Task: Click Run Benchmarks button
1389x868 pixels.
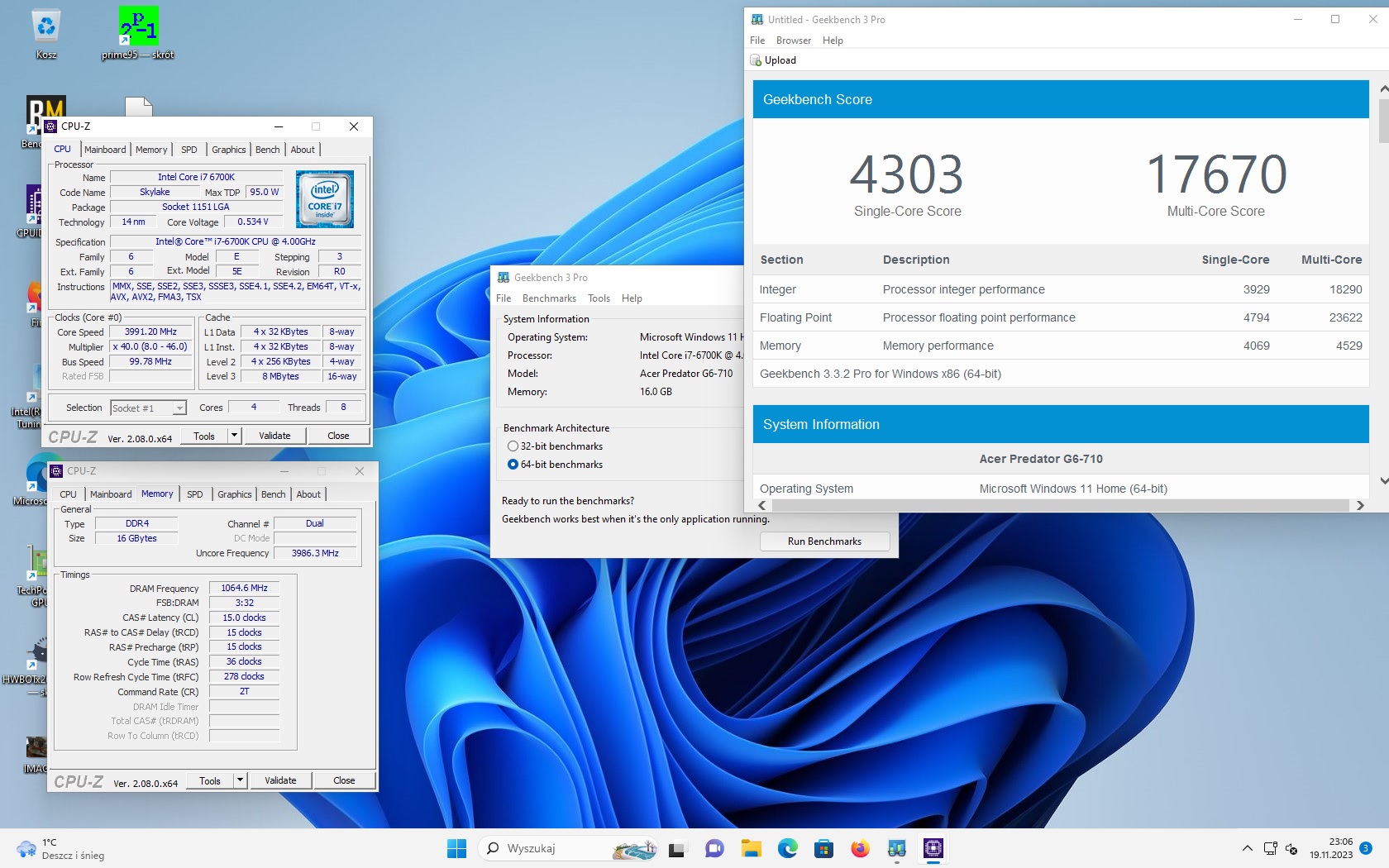Action: tap(824, 541)
